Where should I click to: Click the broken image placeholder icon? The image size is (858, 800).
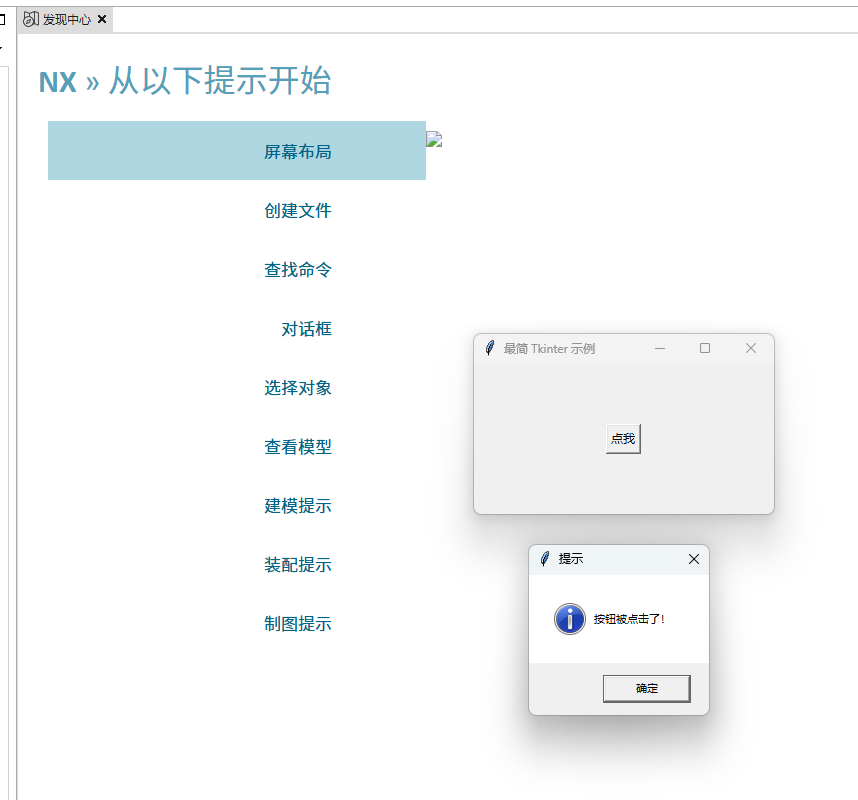[434, 140]
